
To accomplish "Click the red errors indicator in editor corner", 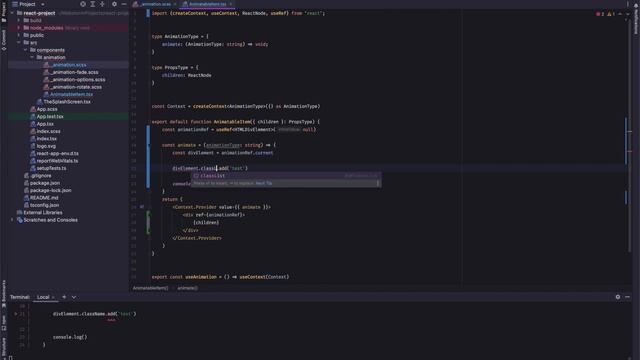I will point(600,14).
